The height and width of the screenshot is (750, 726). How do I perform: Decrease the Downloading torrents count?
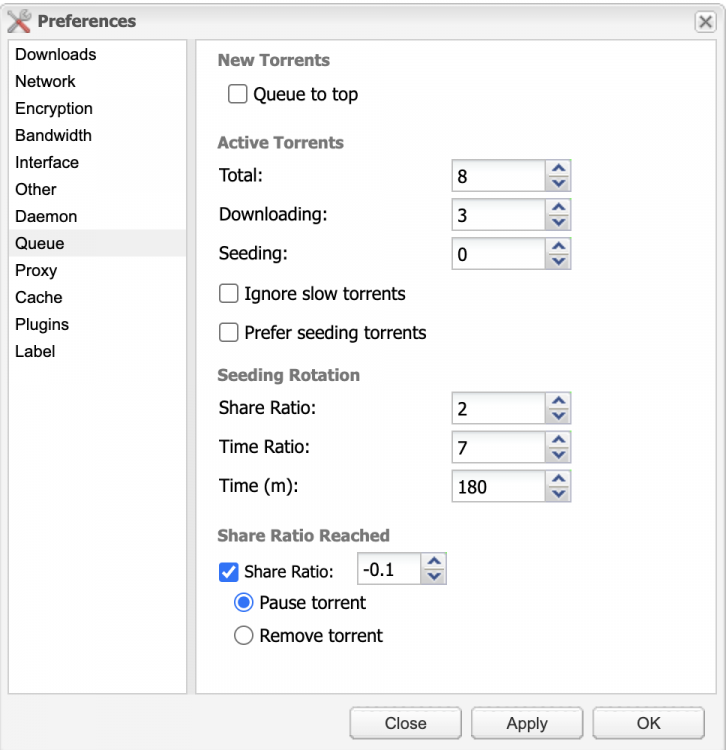[558, 222]
